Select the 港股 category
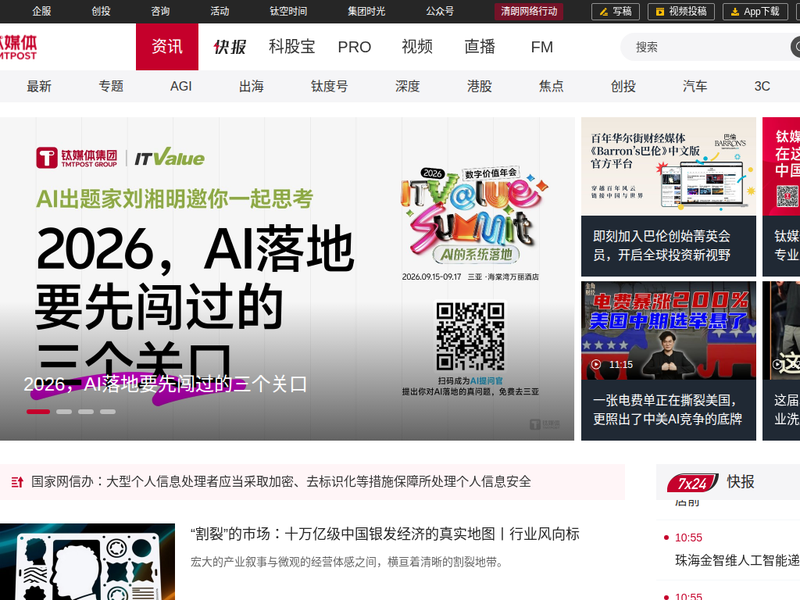800x600 pixels. [480, 86]
